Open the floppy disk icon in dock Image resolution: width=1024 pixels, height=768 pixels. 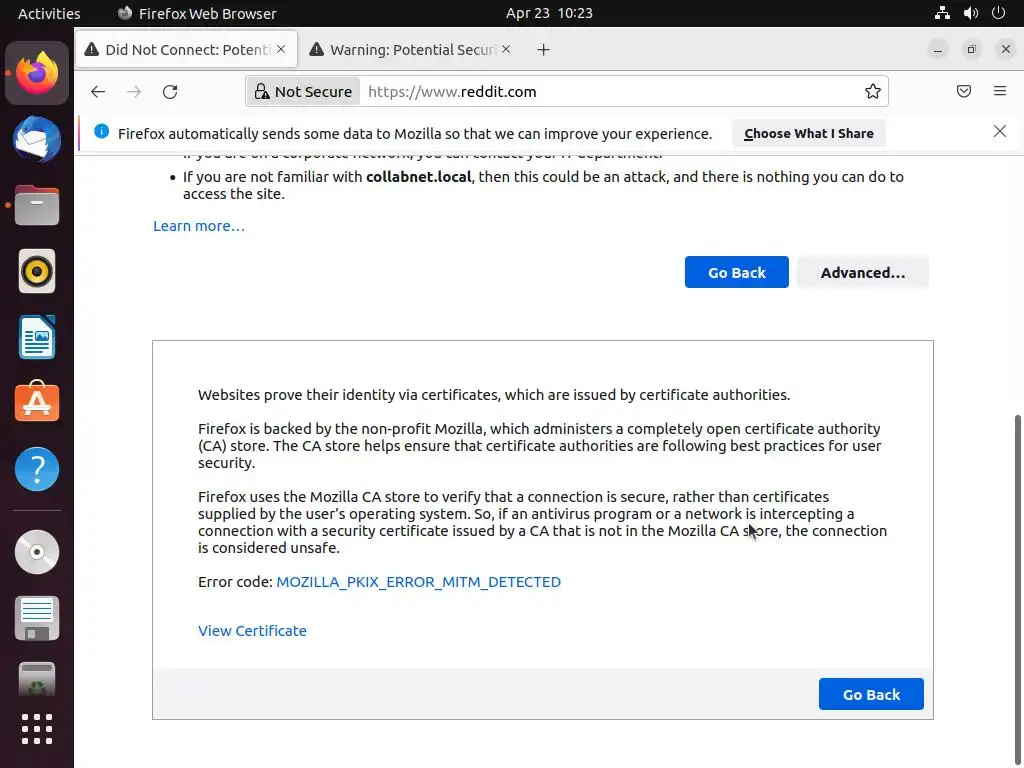[37, 618]
